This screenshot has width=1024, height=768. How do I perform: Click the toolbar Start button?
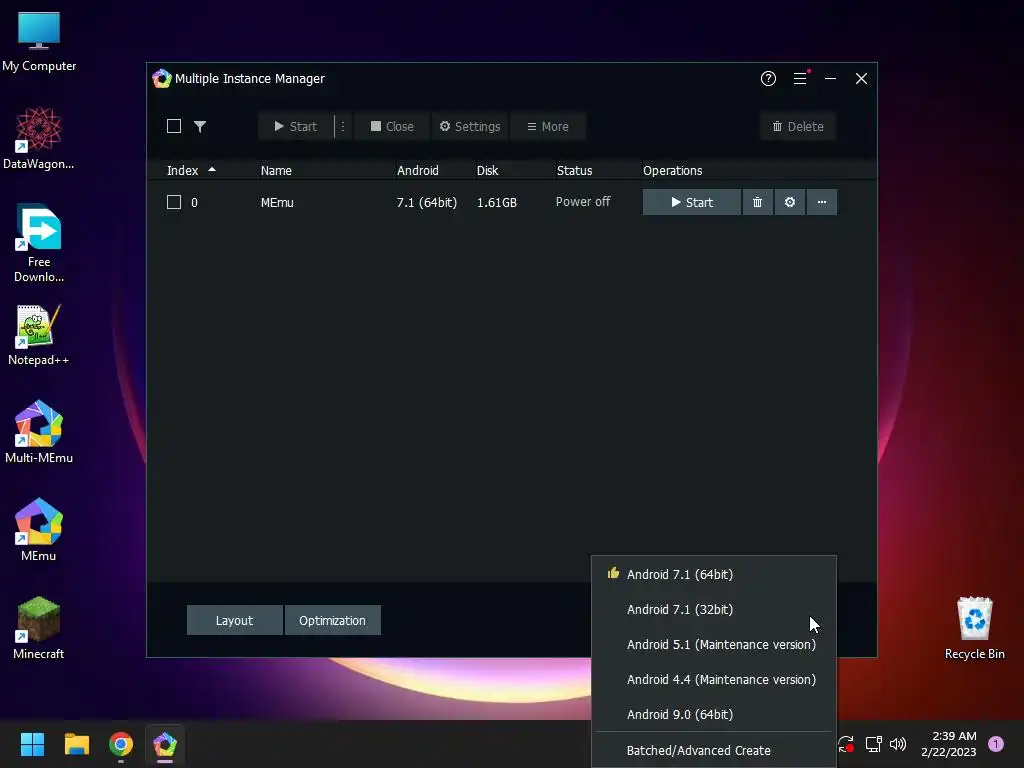tap(295, 127)
